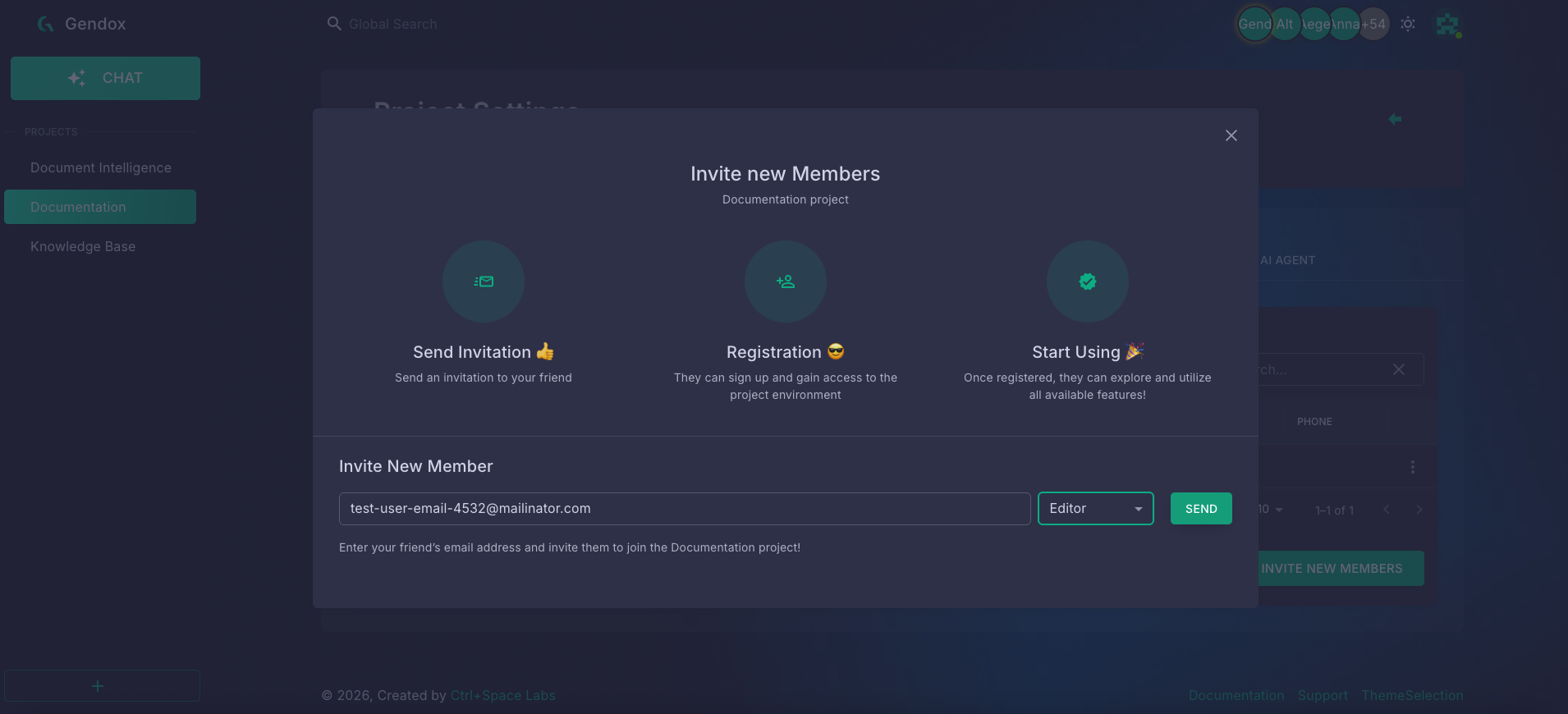1568x714 pixels.
Task: Click the add new project plus button
Action: click(102, 686)
